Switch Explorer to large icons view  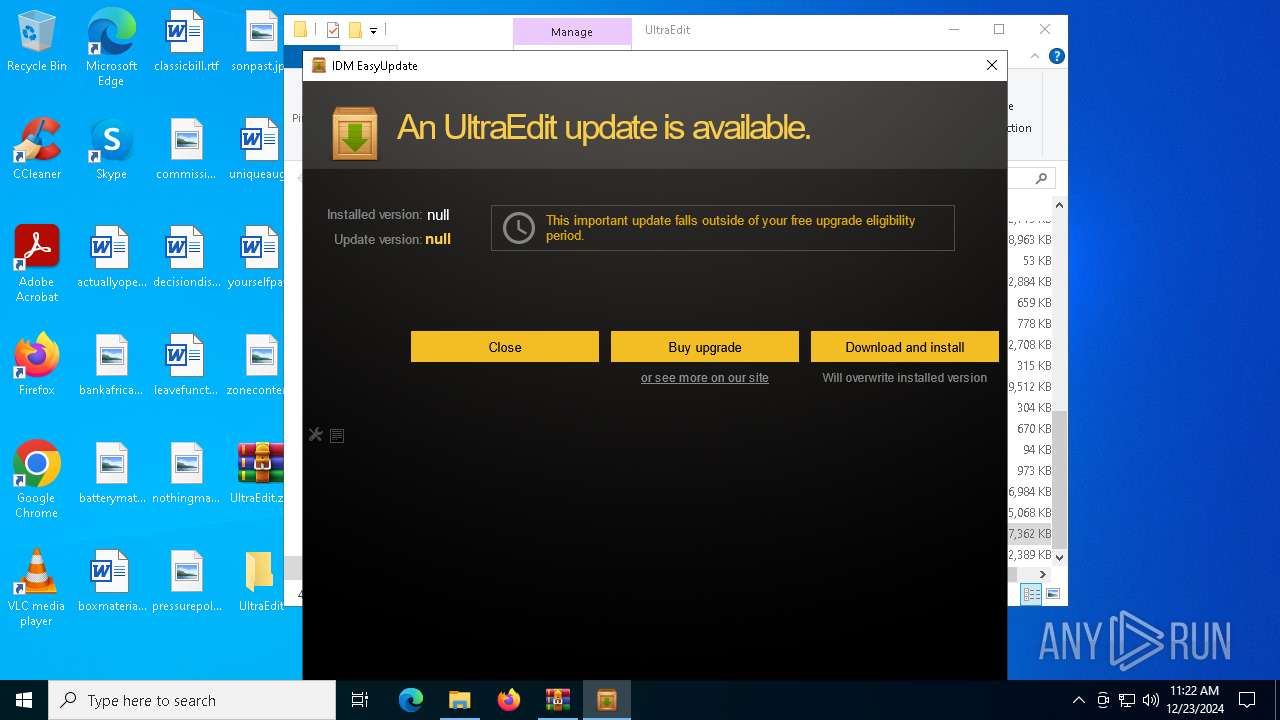point(1052,594)
